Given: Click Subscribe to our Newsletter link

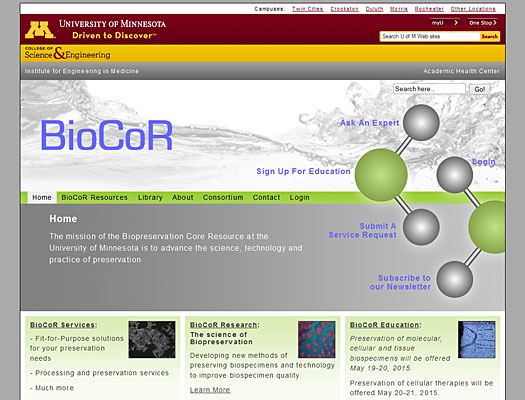Looking at the screenshot, I should [x=400, y=282].
